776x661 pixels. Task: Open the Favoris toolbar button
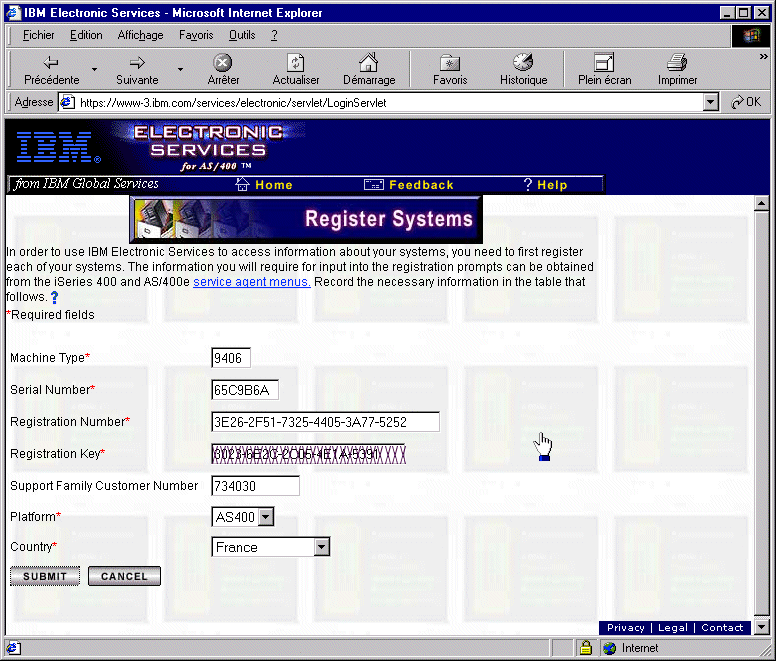tap(450, 70)
